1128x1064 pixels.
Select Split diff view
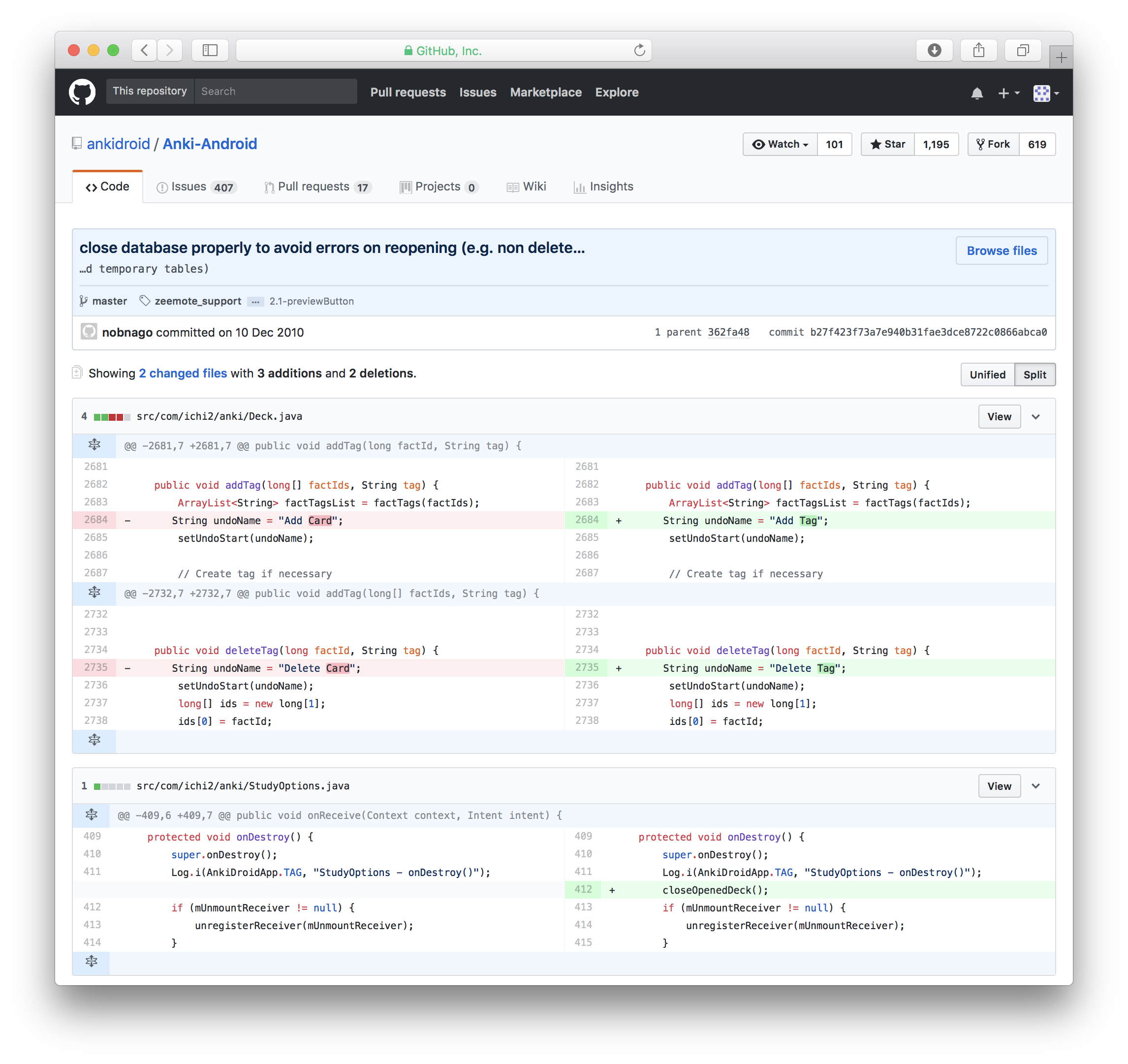[1034, 375]
